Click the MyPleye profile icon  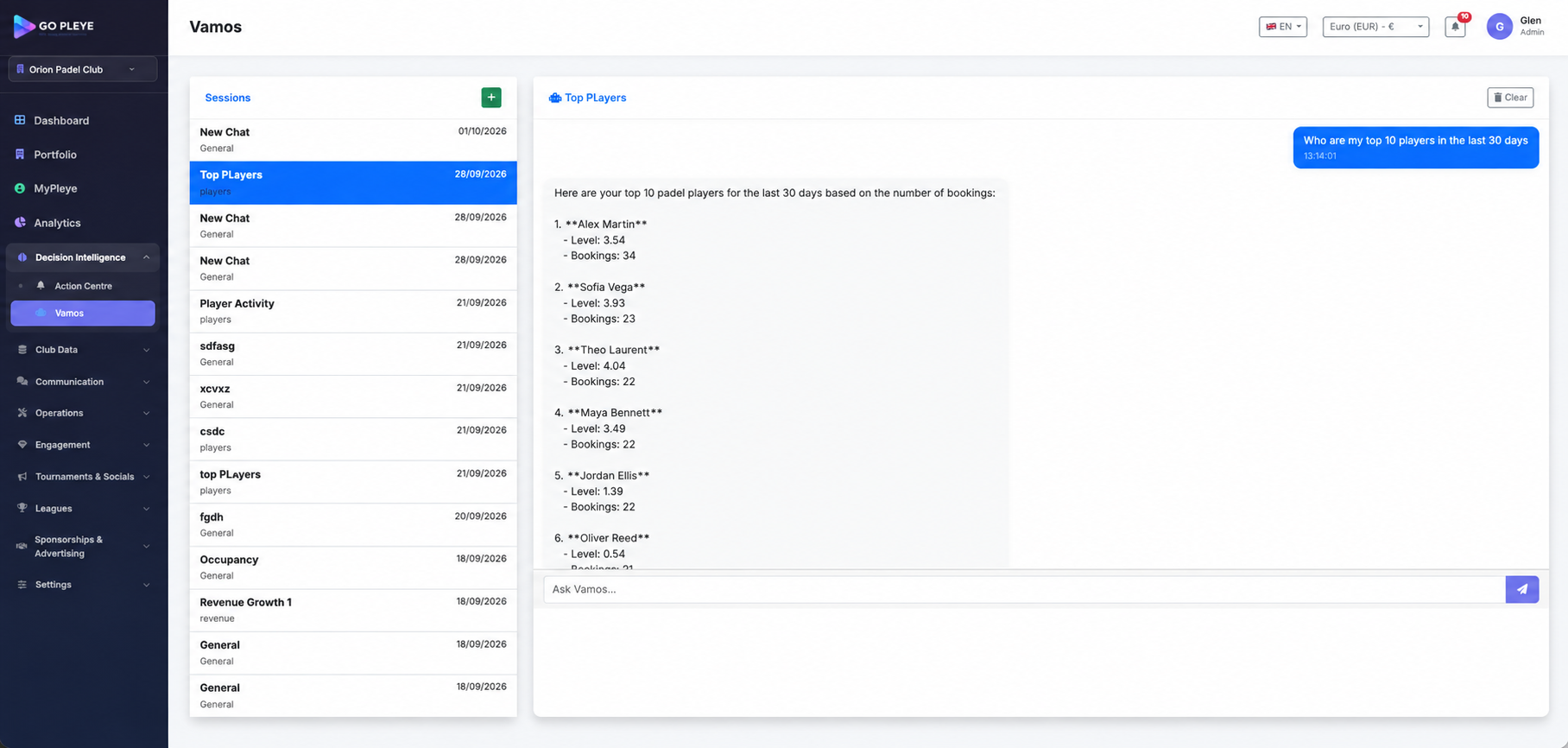[x=20, y=188]
